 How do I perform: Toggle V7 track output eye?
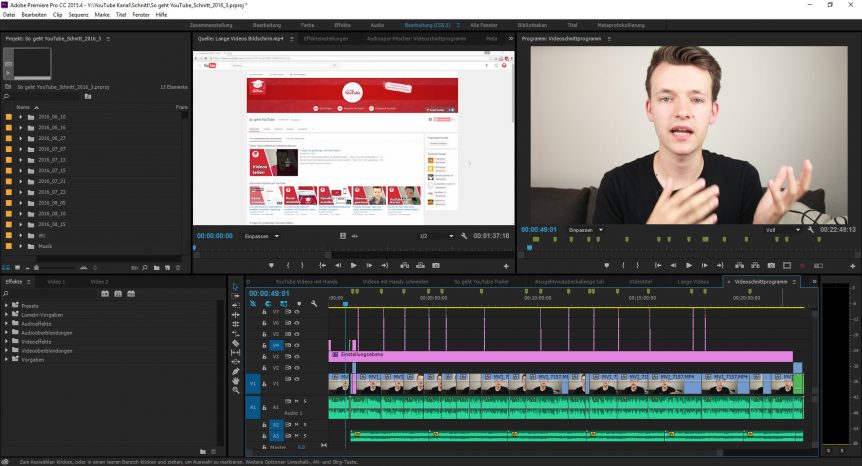[297, 312]
